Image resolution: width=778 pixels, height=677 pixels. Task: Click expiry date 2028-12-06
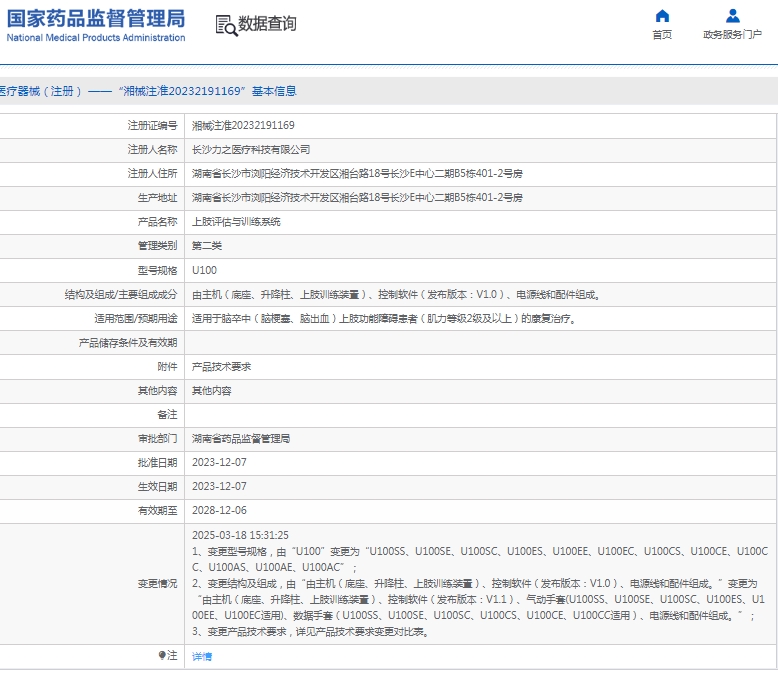coord(219,511)
